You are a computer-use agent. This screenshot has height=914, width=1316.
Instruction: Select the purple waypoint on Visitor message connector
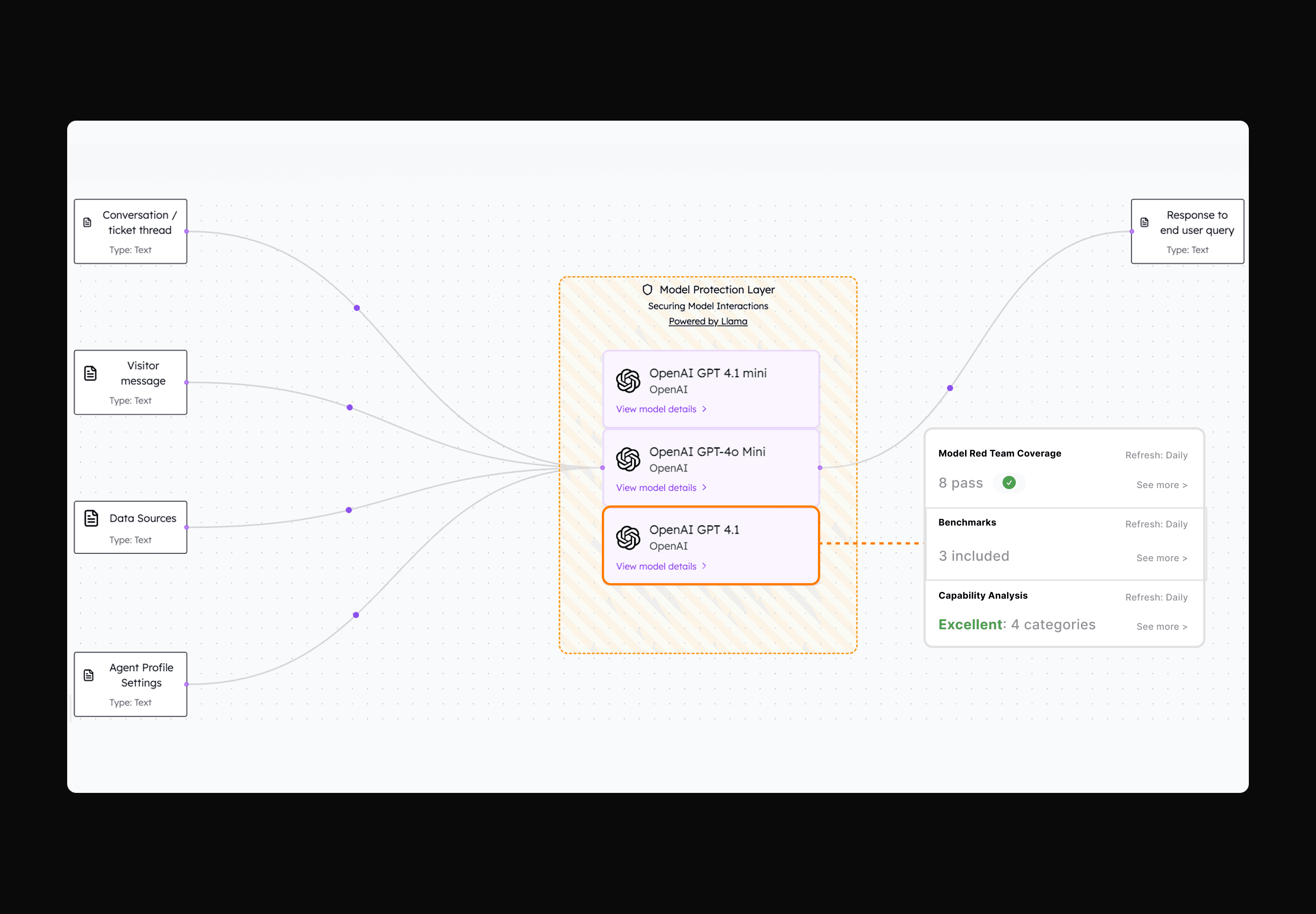coord(349,408)
